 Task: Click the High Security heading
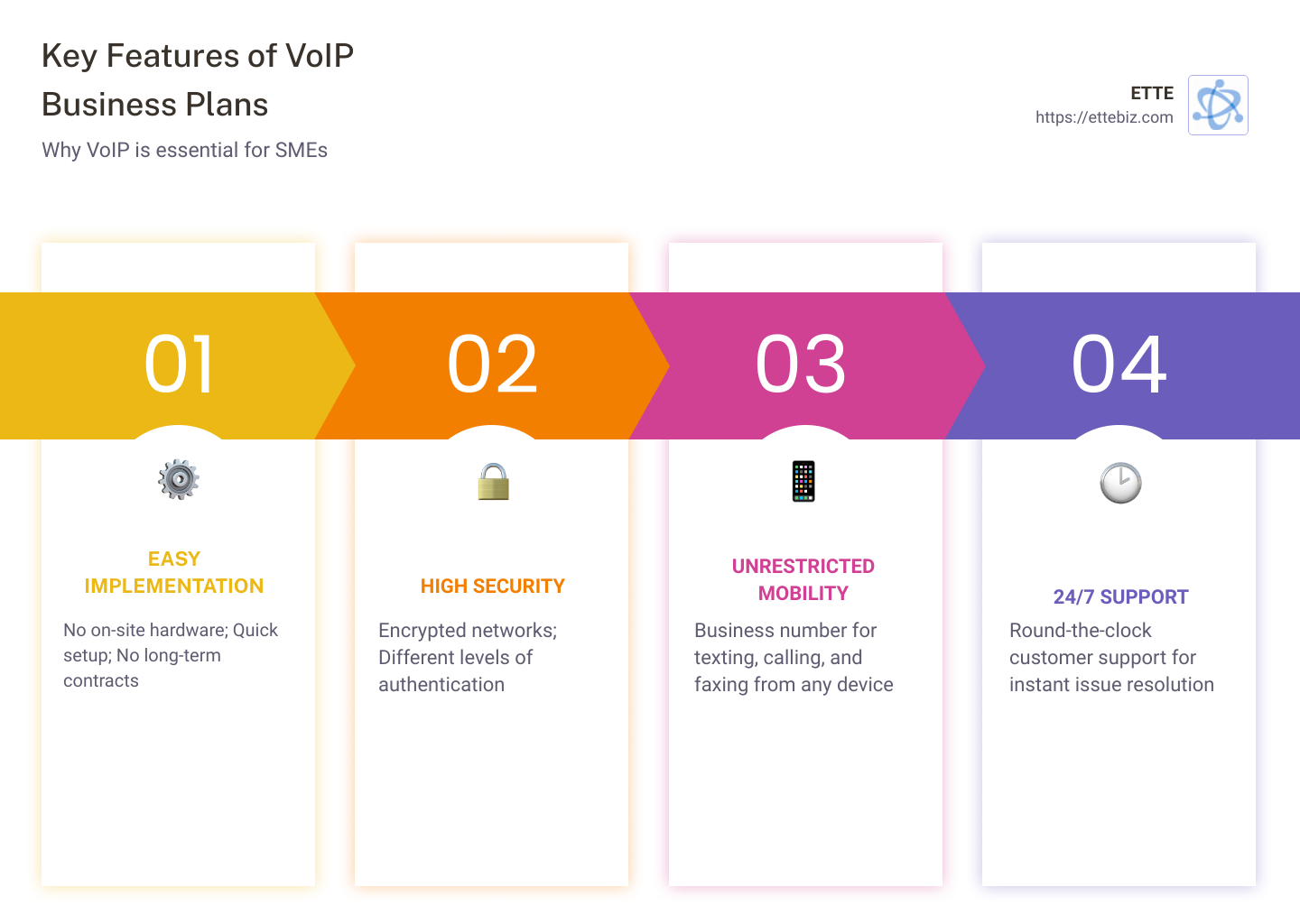click(493, 587)
